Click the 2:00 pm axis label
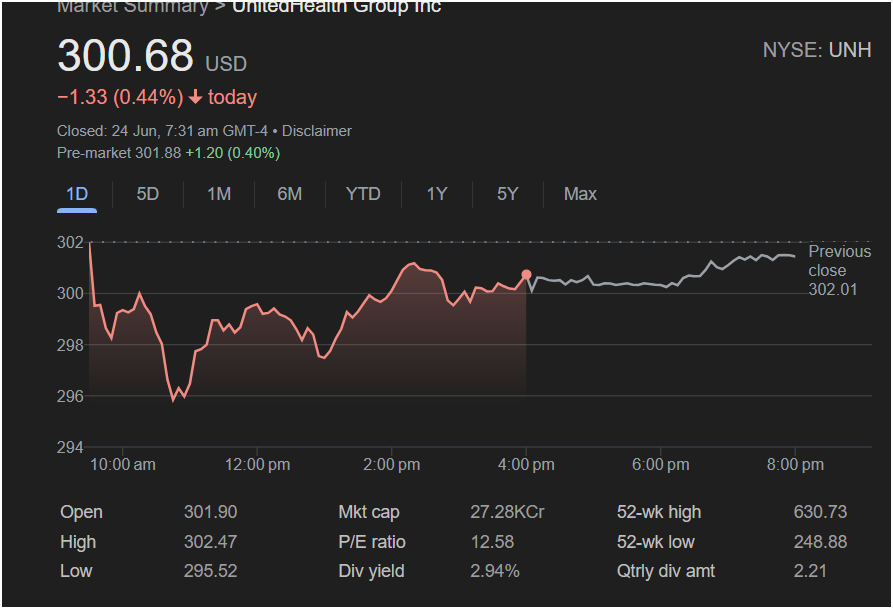Screen dimensions: 893x609 coord(392,465)
